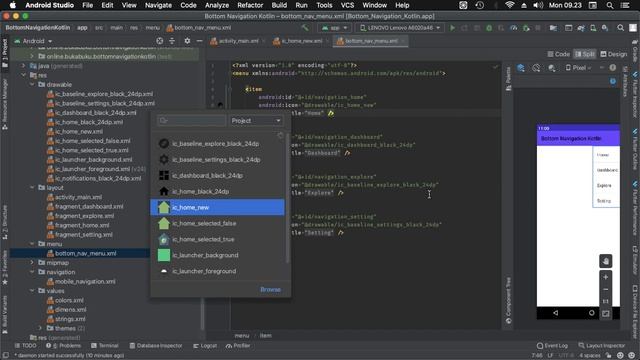640x360 pixels.
Task: Switch editor to Design view
Action: [613, 54]
